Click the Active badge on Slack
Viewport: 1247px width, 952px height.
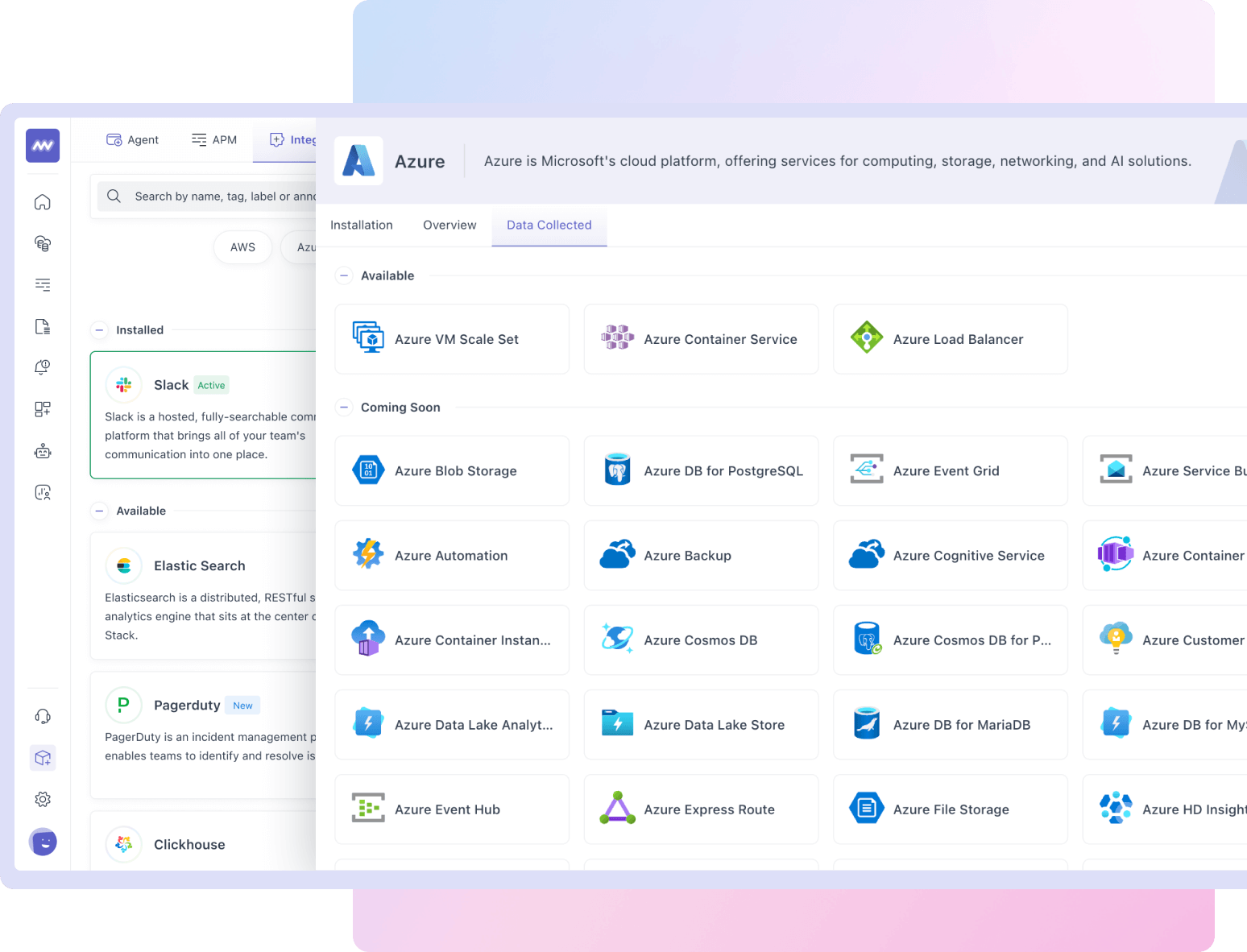pos(211,385)
